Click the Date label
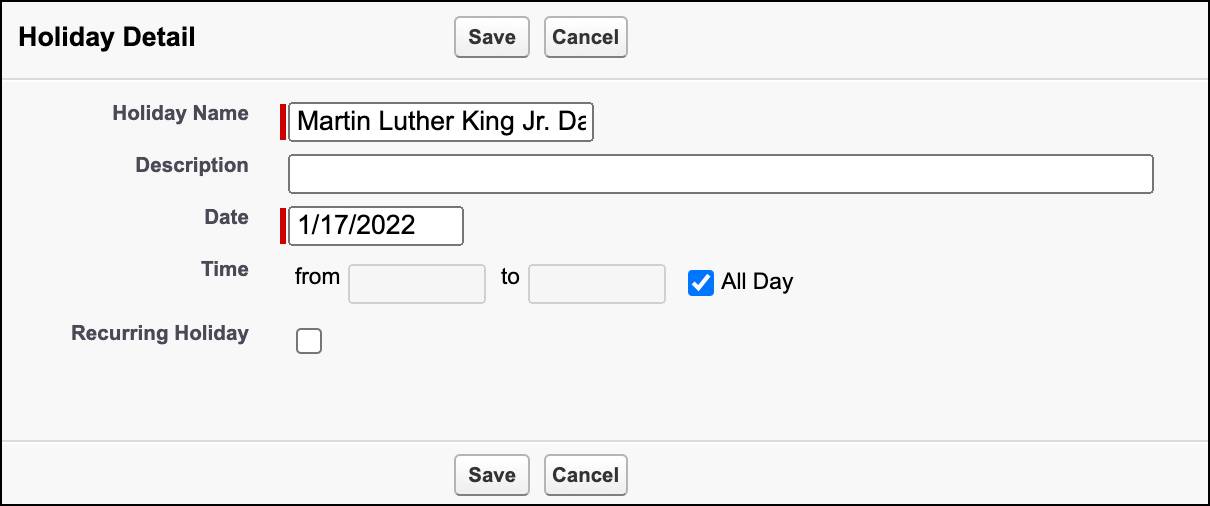Screen dimensions: 1210x506 [226, 217]
